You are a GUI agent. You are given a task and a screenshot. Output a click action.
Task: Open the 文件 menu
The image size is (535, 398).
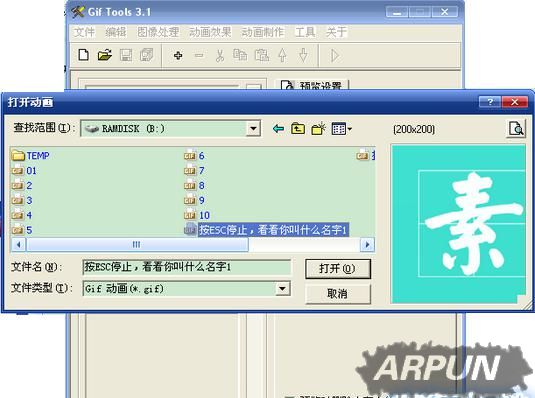tap(84, 32)
